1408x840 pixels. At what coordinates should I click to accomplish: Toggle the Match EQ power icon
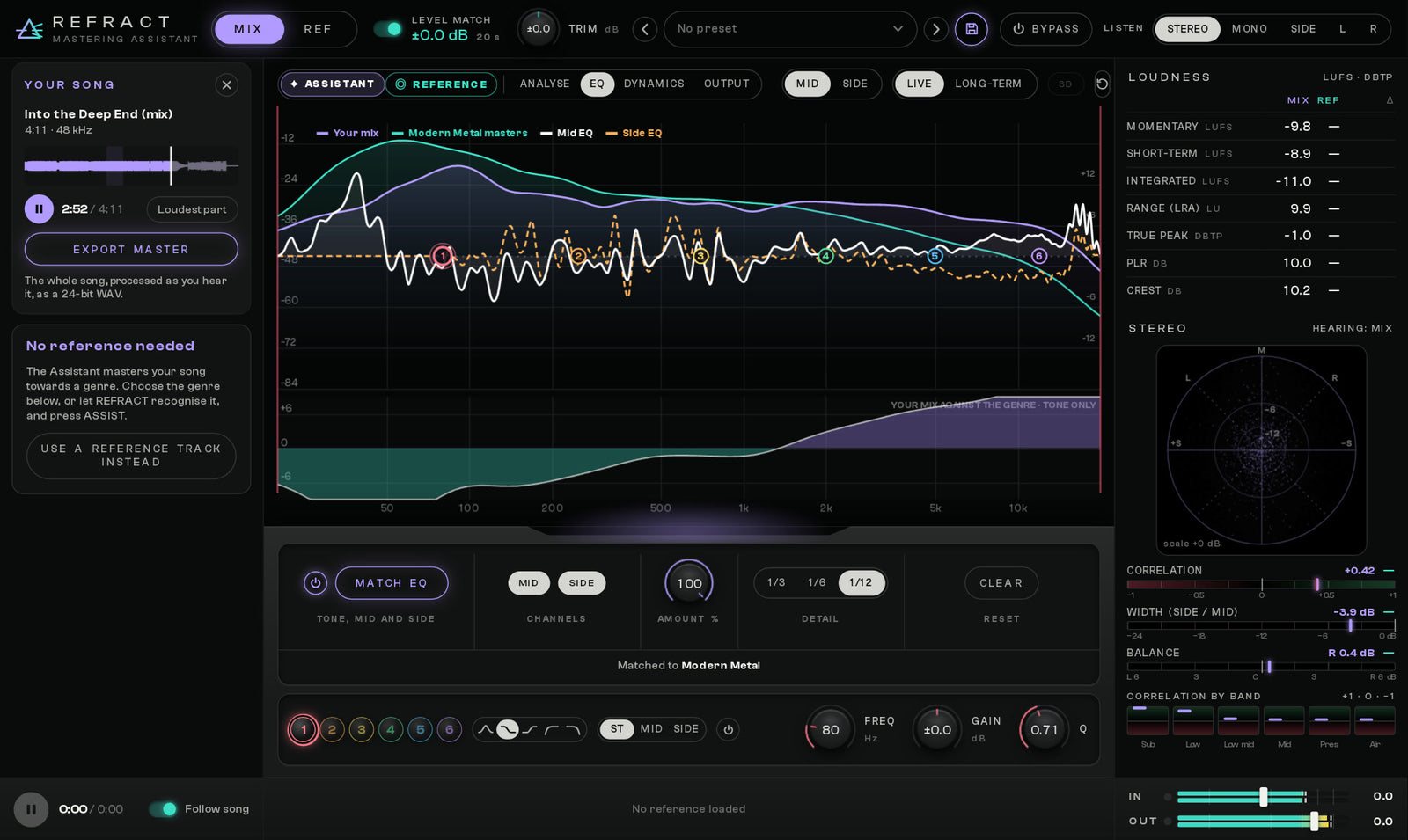click(315, 583)
